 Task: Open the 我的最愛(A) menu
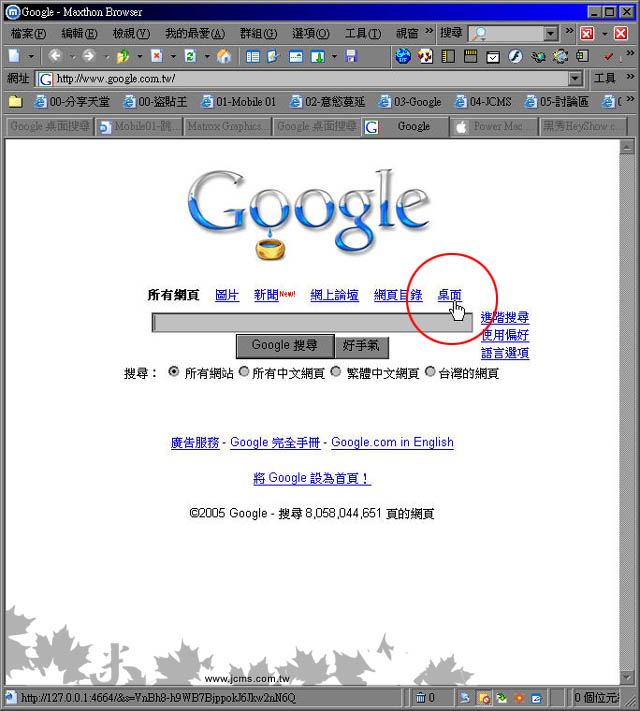(195, 34)
